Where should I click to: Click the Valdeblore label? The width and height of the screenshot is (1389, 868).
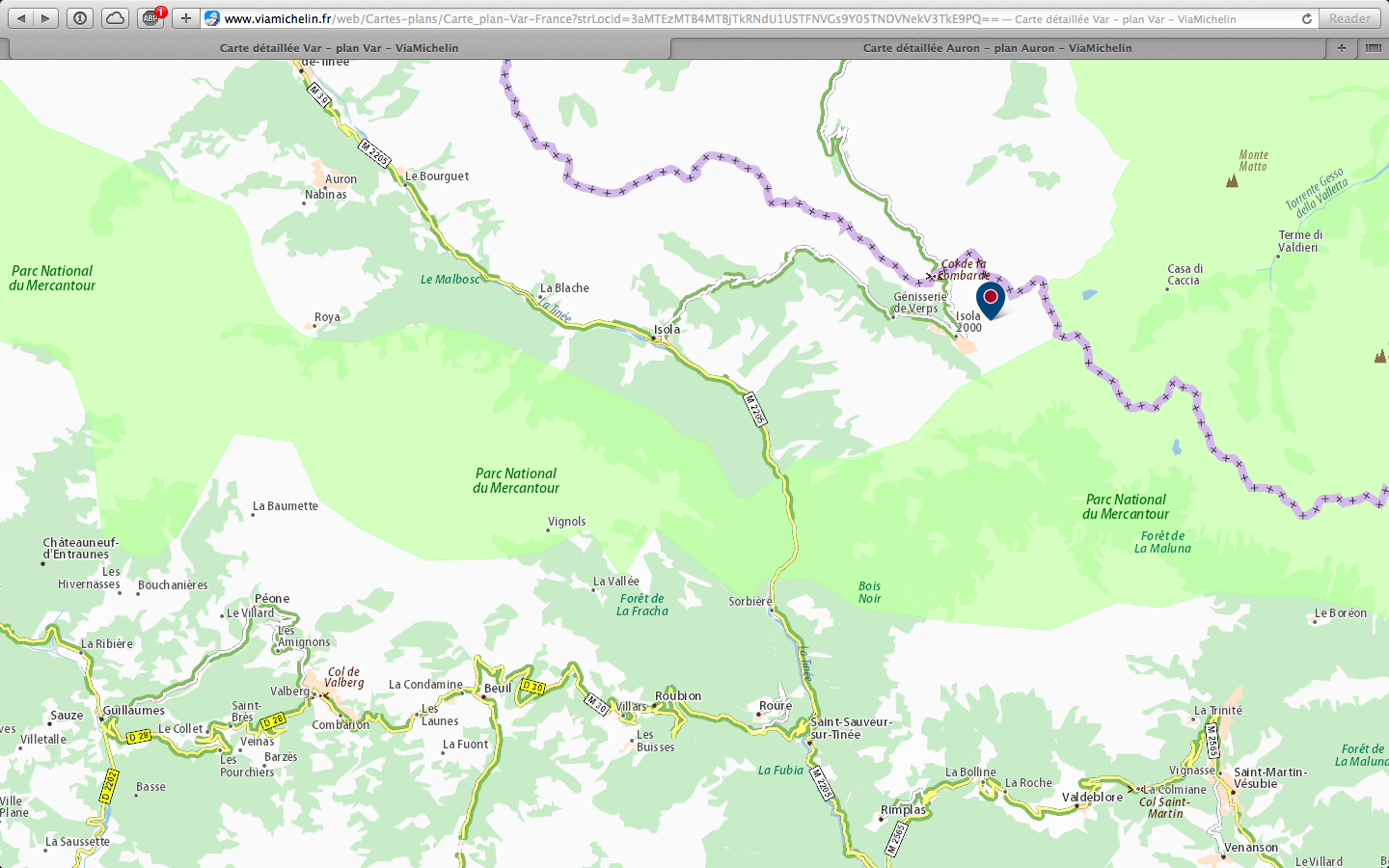coord(1092,798)
